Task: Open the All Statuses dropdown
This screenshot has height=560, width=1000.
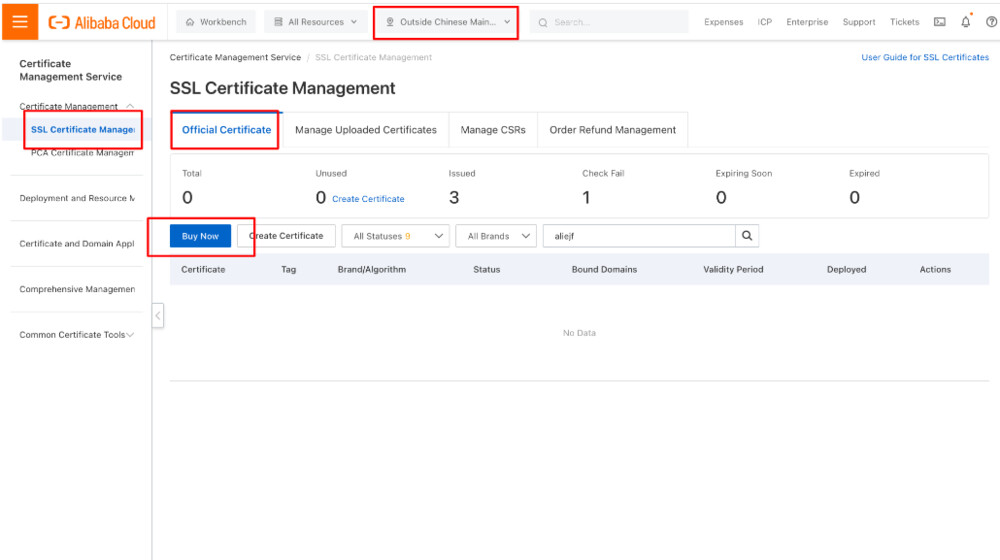Action: [x=395, y=236]
